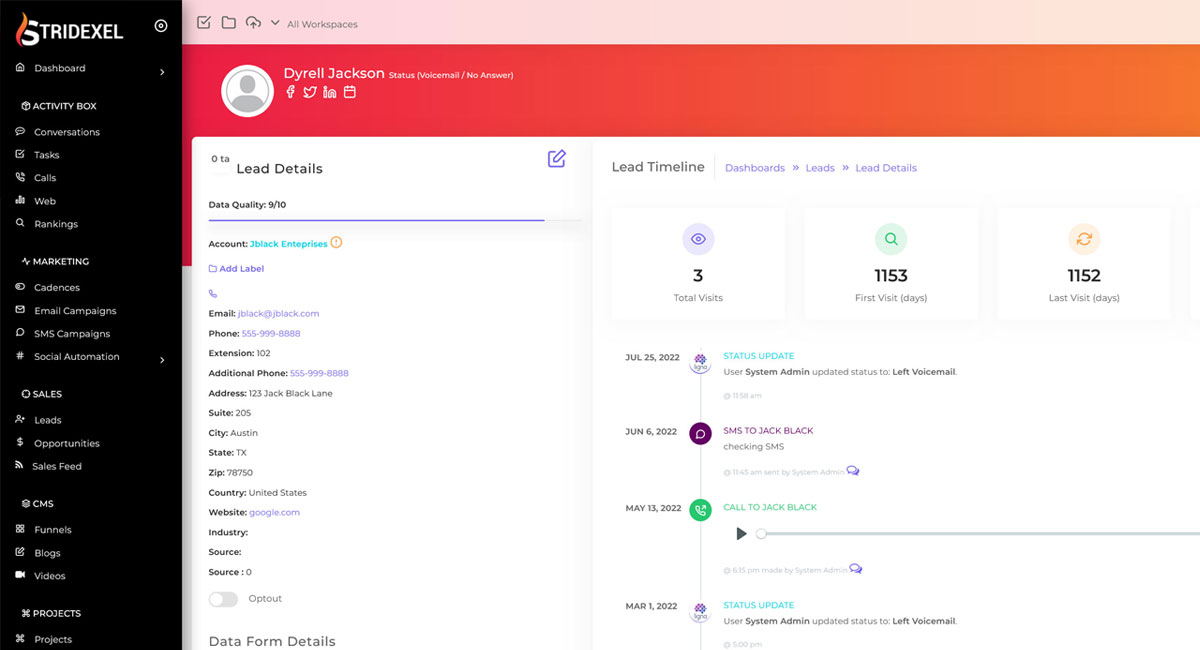Expand the All Workspaces dropdown
The width and height of the screenshot is (1200, 650).
(x=275, y=23)
